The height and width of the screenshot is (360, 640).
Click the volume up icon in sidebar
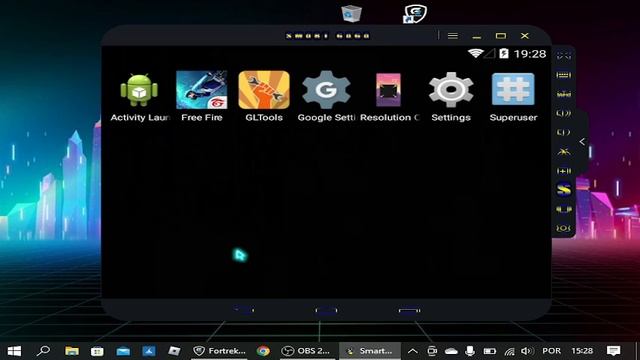point(564,113)
